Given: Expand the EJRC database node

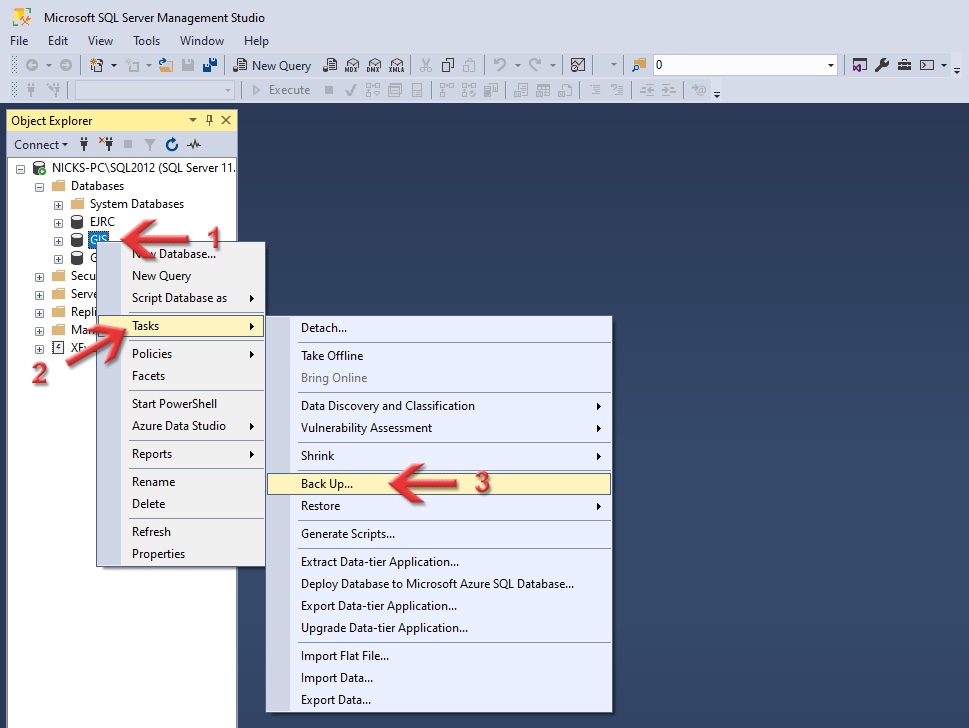Looking at the screenshot, I should pyautogui.click(x=58, y=222).
